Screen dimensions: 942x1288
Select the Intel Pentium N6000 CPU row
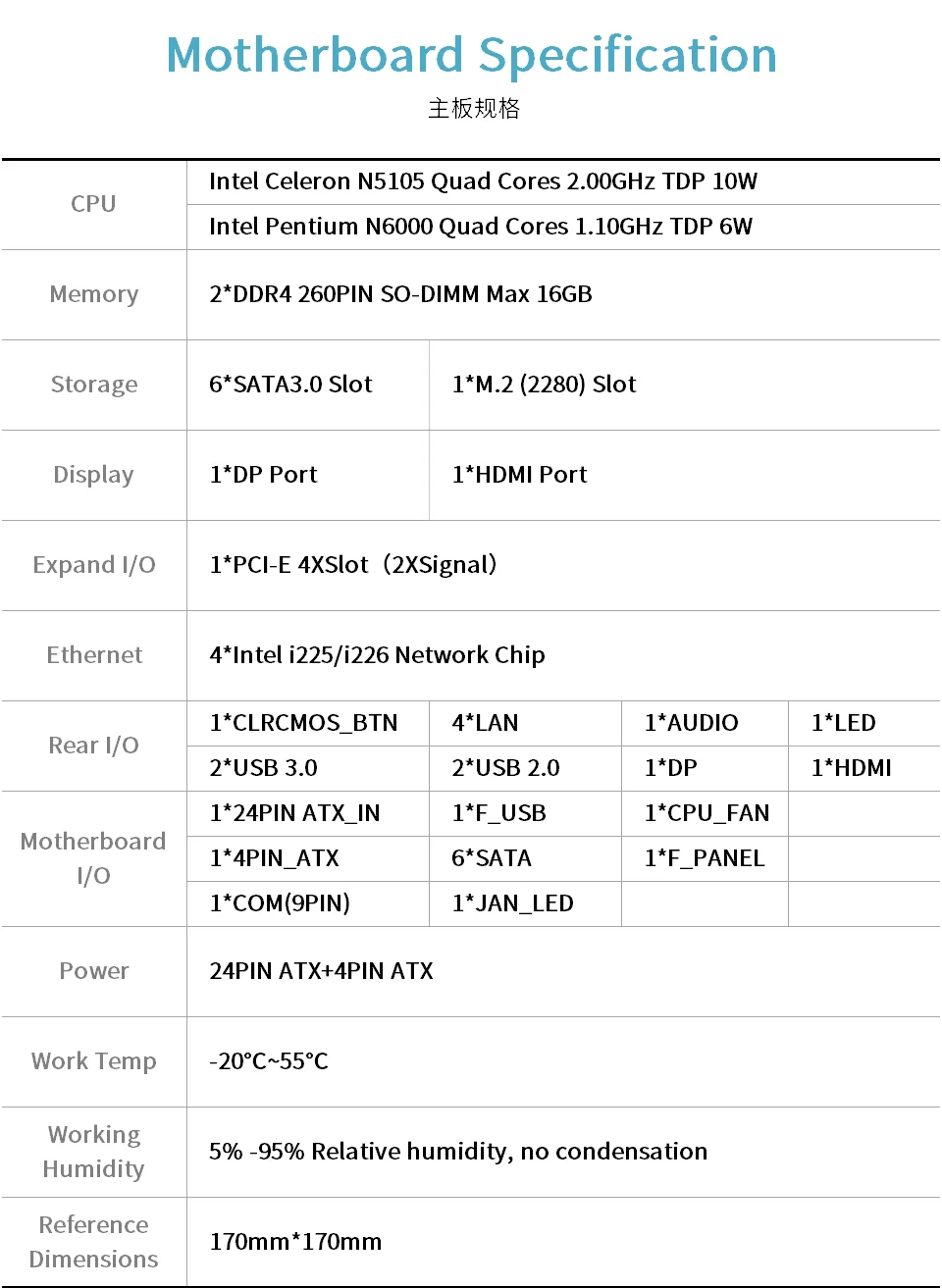[x=480, y=227]
